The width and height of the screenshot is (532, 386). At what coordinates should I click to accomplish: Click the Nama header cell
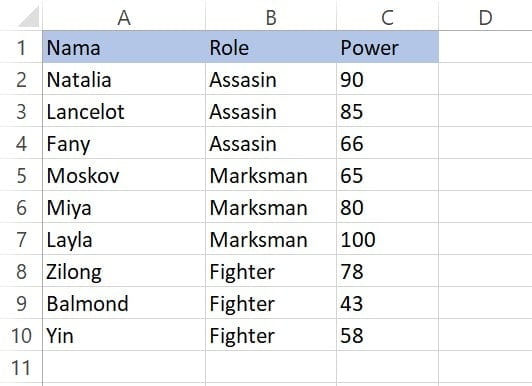pyautogui.click(x=124, y=47)
